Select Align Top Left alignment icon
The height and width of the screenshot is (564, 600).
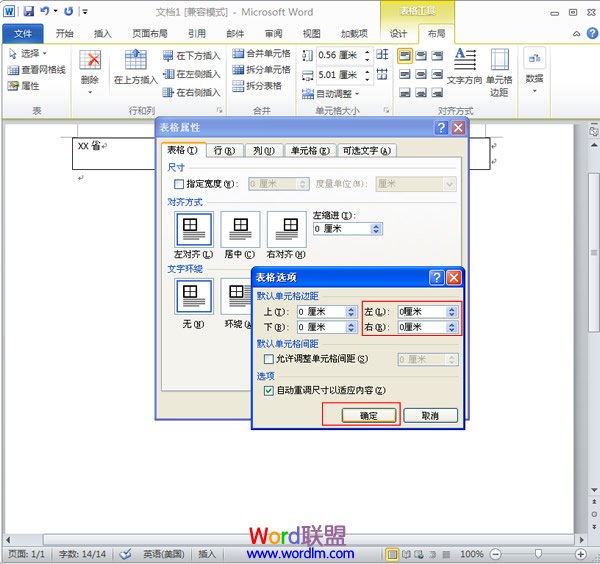[x=405, y=56]
